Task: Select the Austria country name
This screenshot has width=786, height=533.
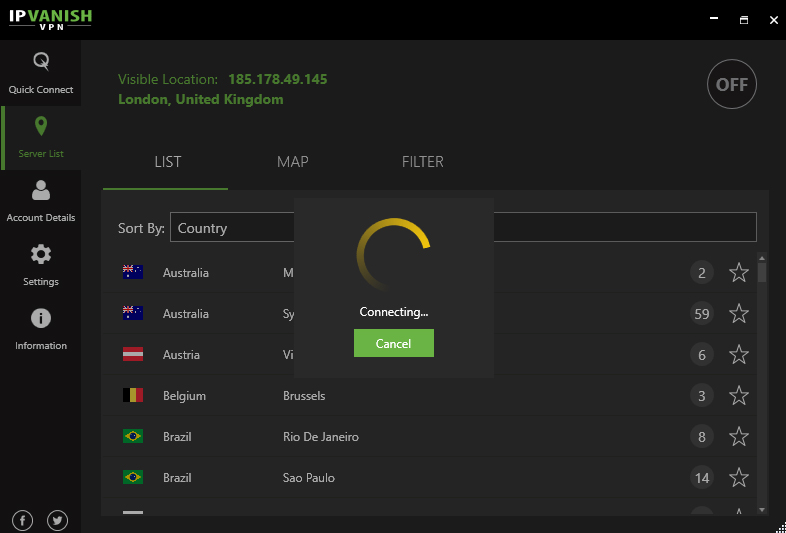Action: click(x=181, y=354)
